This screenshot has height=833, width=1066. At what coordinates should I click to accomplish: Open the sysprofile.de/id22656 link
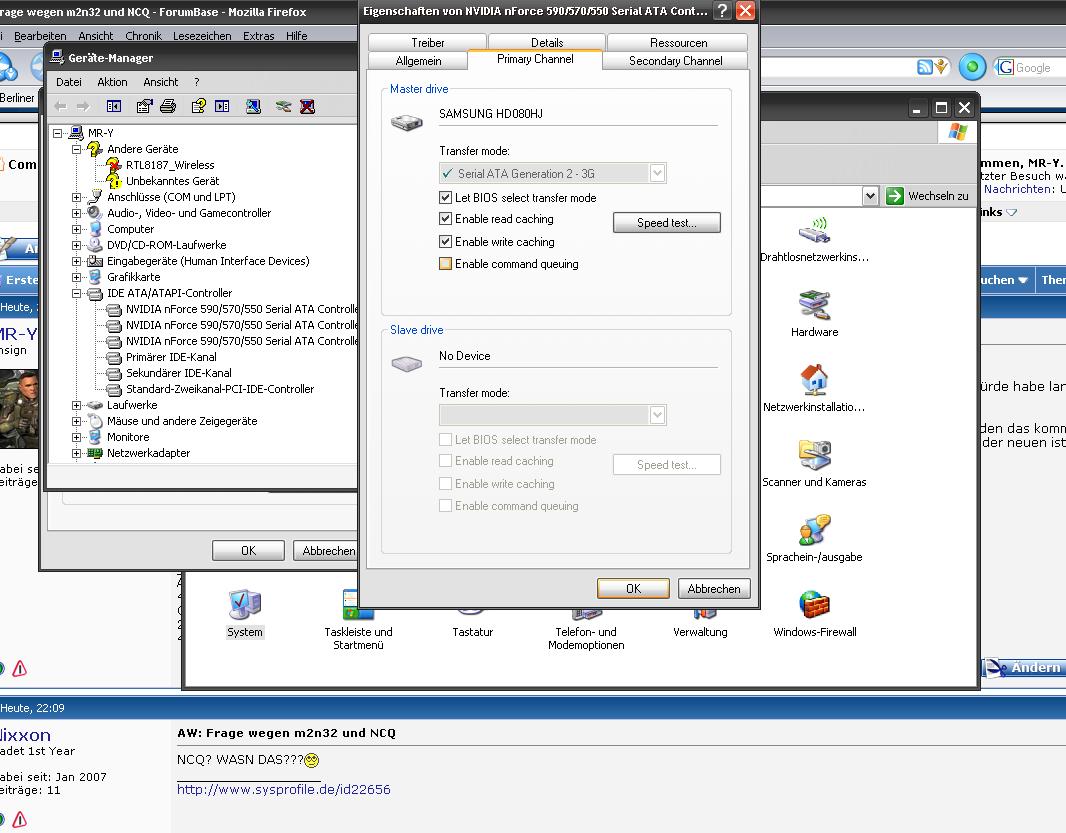tap(283, 789)
